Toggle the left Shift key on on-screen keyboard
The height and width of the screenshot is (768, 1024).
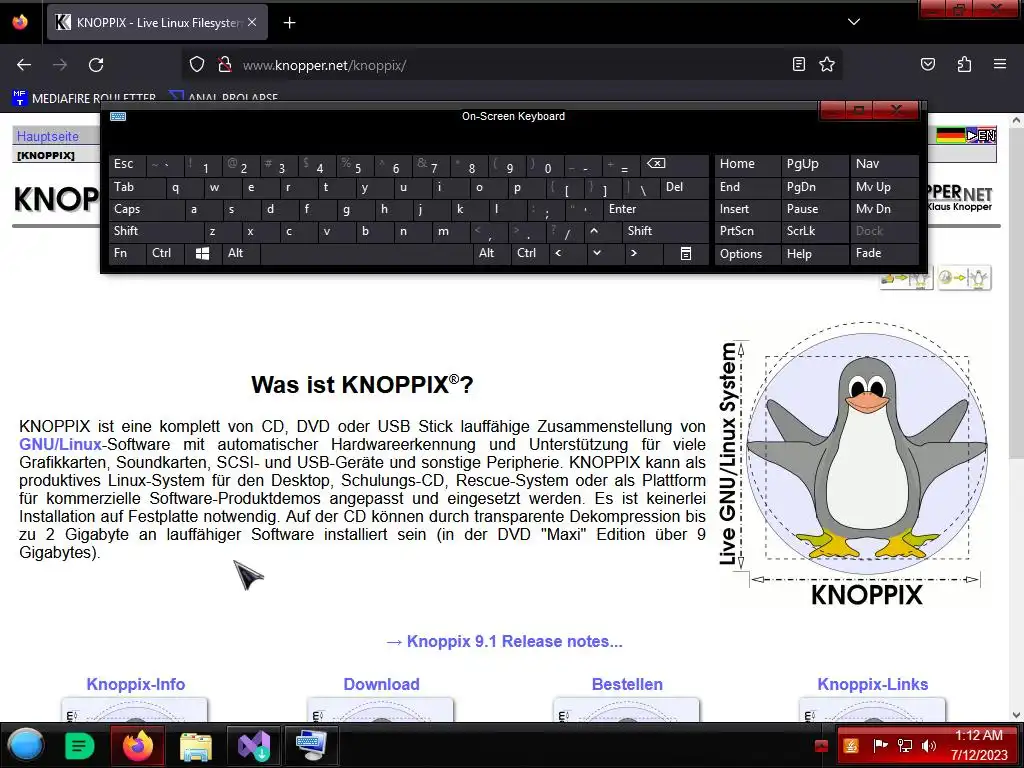click(157, 231)
